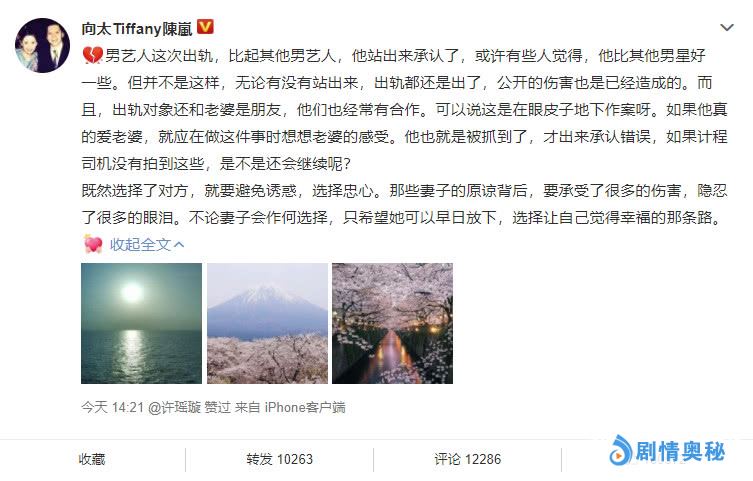Open the Mount Fuji photo
Screen dimensions: 753x481
click(267, 323)
